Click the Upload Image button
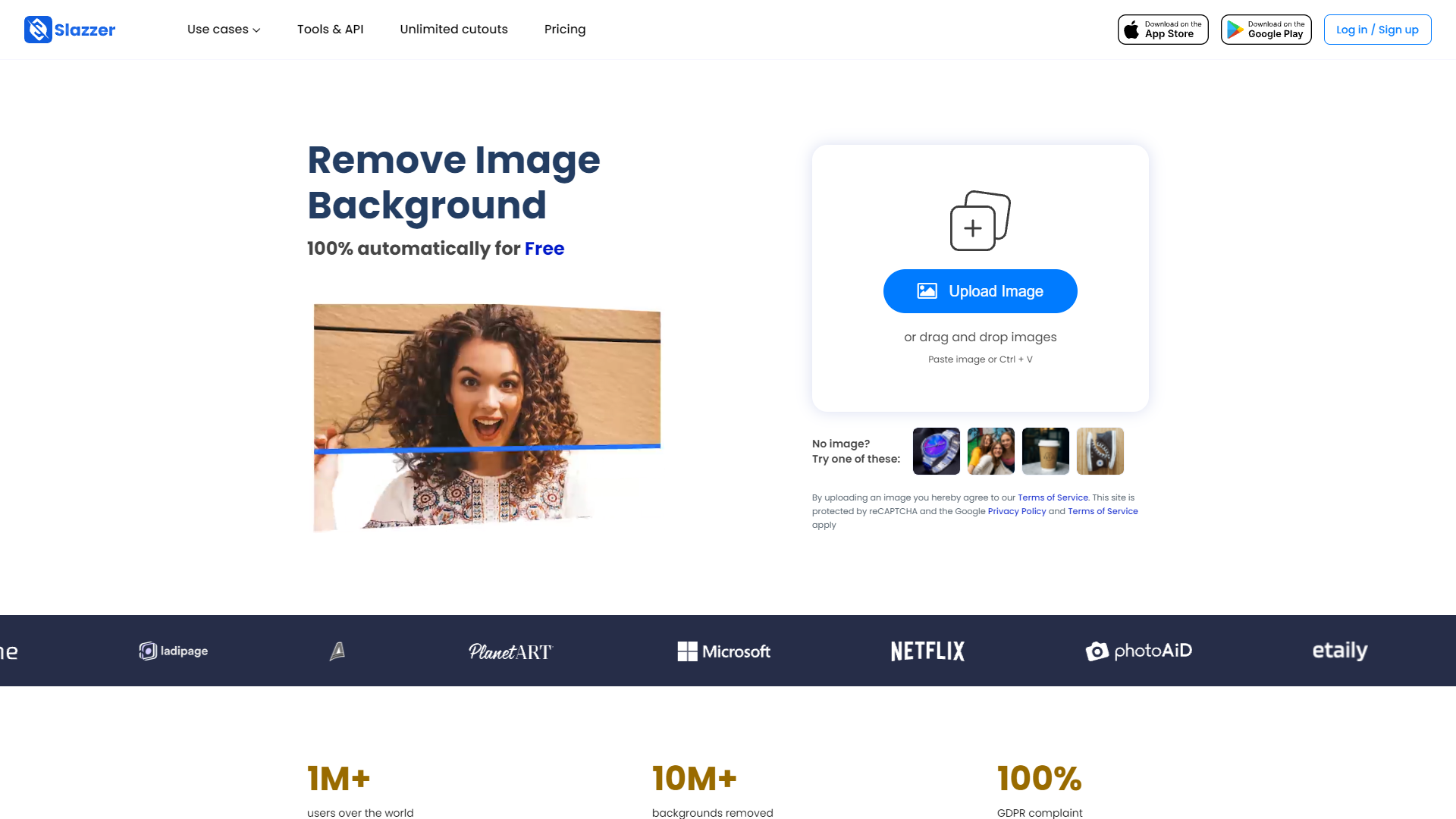 pyautogui.click(x=980, y=291)
